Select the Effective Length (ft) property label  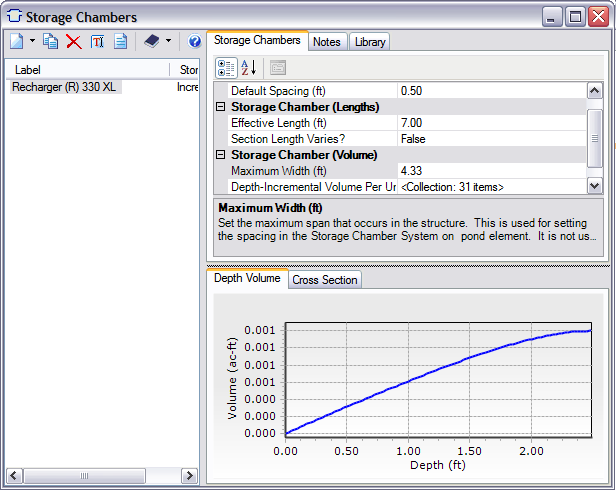(x=313, y=123)
